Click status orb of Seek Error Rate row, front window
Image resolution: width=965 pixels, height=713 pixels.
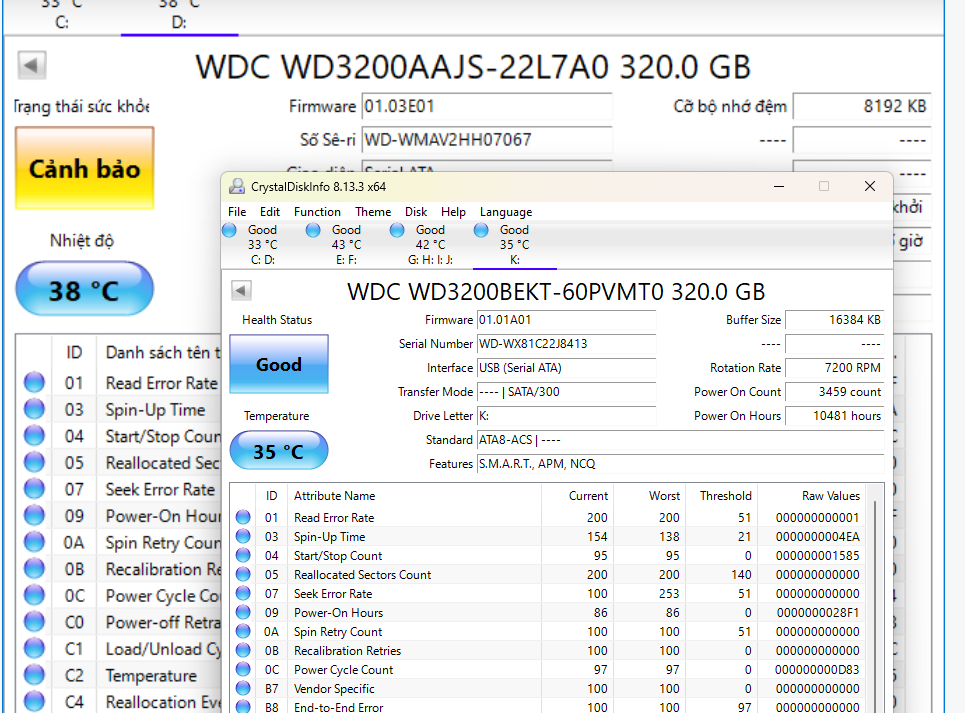pyautogui.click(x=243, y=594)
